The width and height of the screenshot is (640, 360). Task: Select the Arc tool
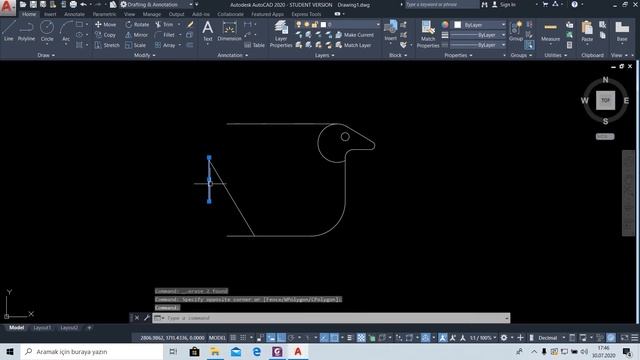click(x=66, y=31)
